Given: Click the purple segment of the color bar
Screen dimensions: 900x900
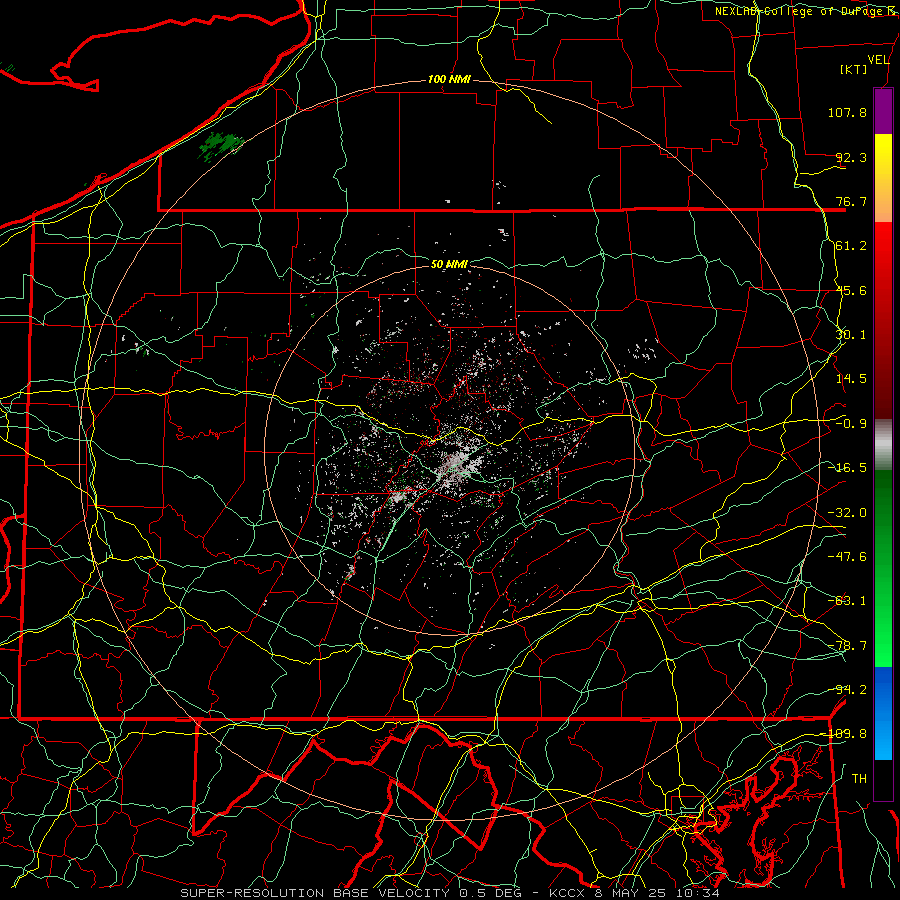Looking at the screenshot, I should click(883, 111).
